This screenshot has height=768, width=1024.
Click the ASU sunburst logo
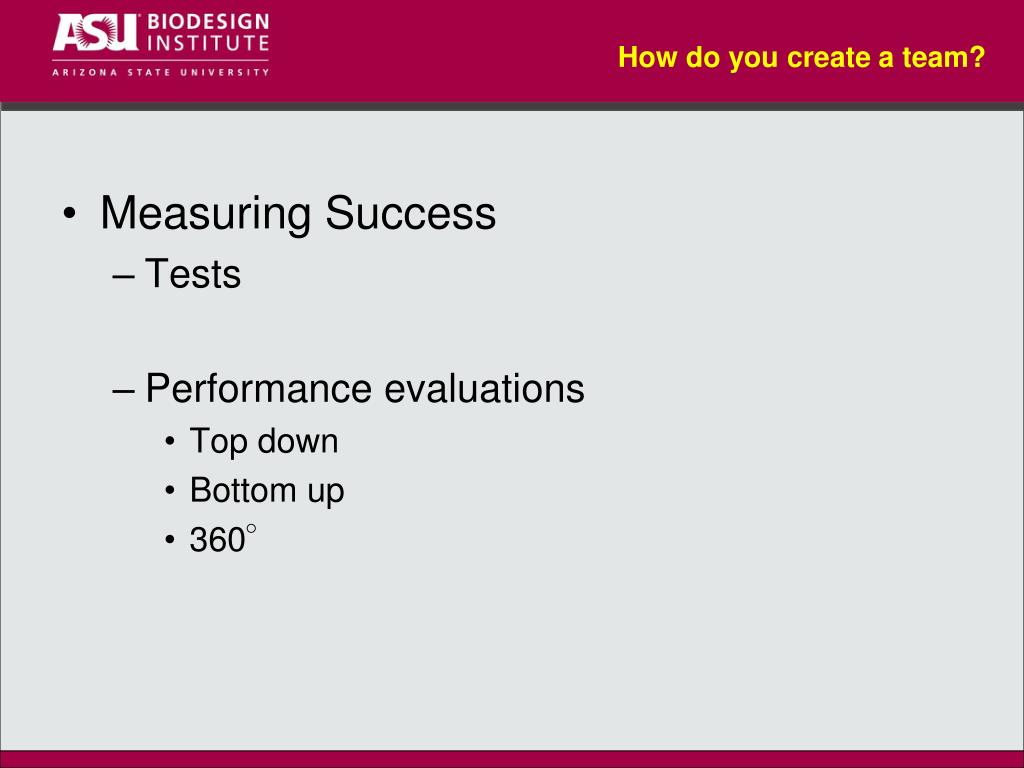click(x=95, y=33)
